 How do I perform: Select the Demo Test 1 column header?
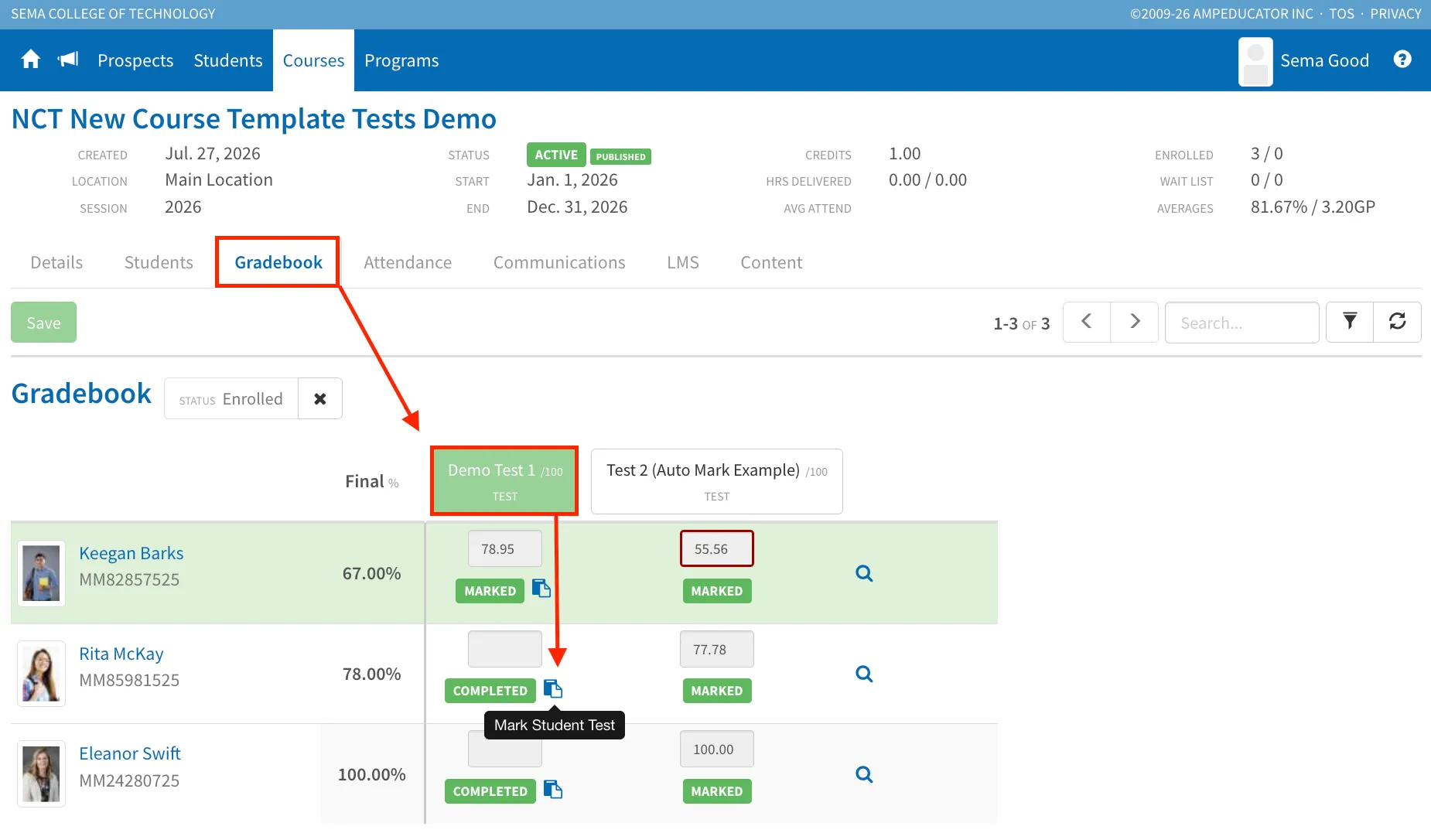click(x=504, y=481)
